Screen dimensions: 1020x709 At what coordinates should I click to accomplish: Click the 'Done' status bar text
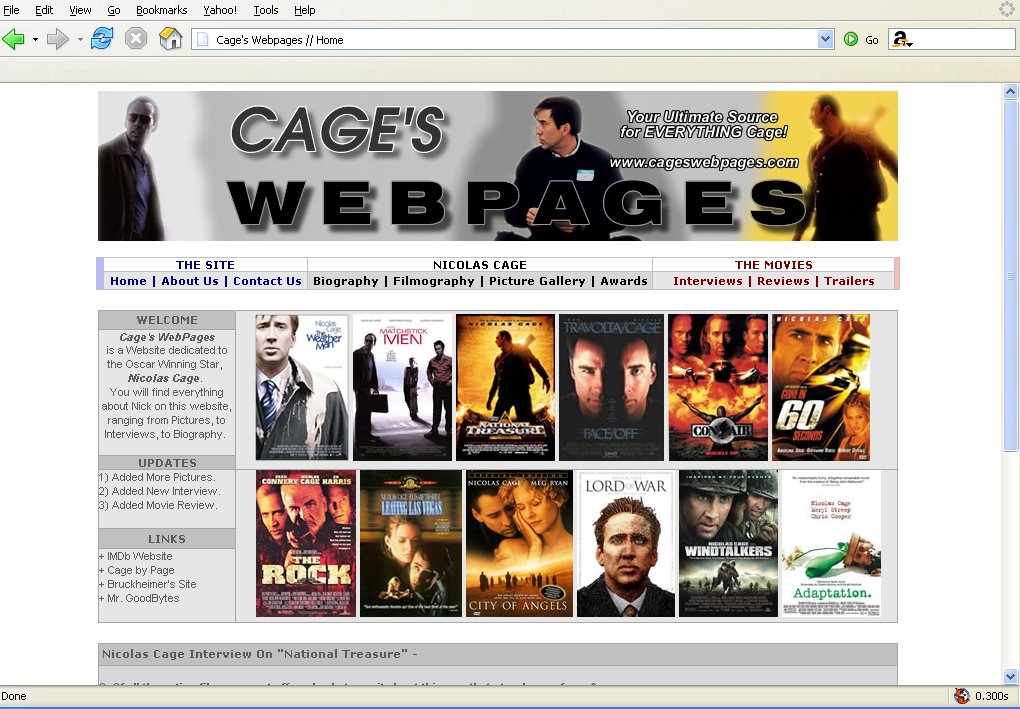14,696
